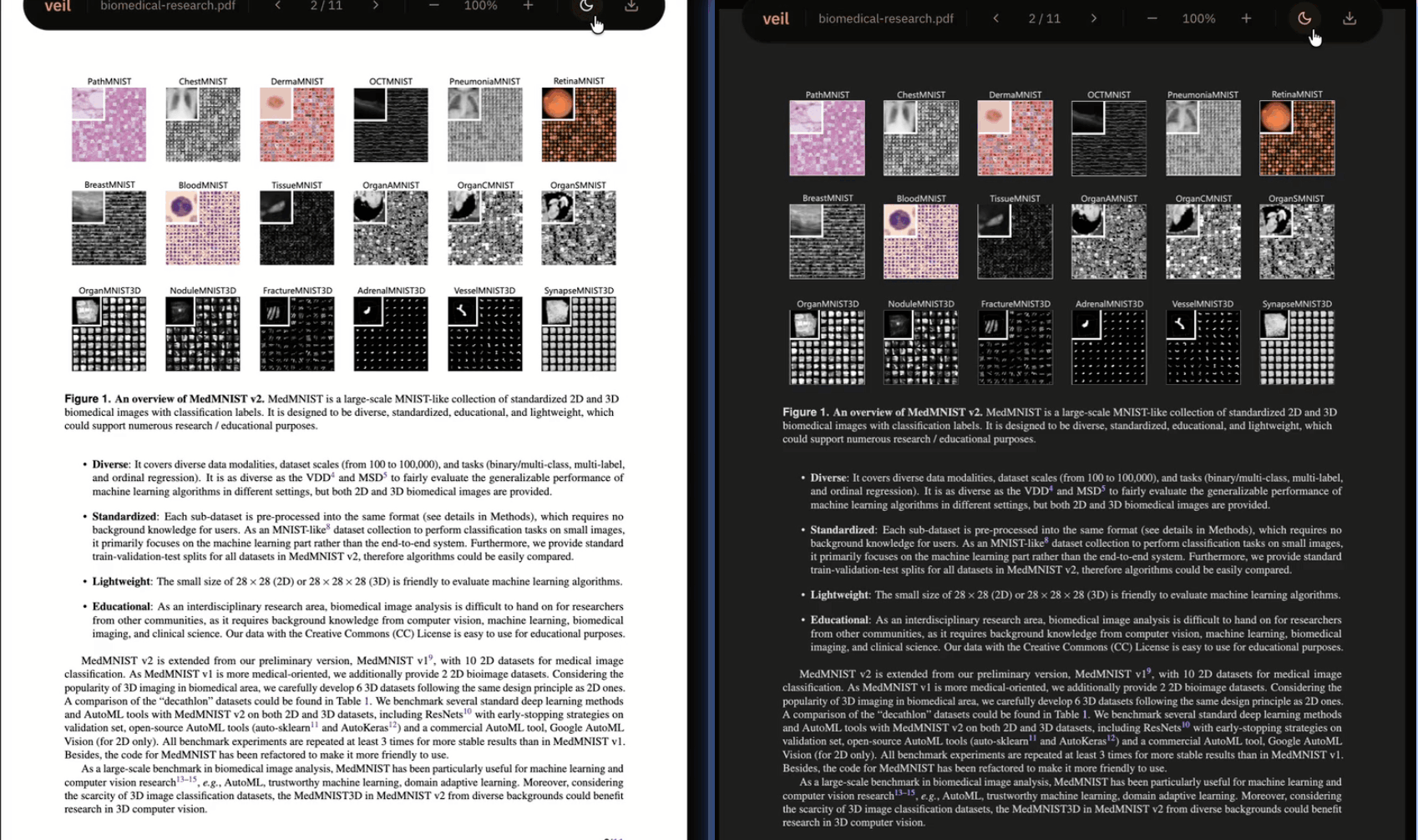Open DermaMNIST image in light viewer
The height and width of the screenshot is (840, 1418).
coord(296,124)
